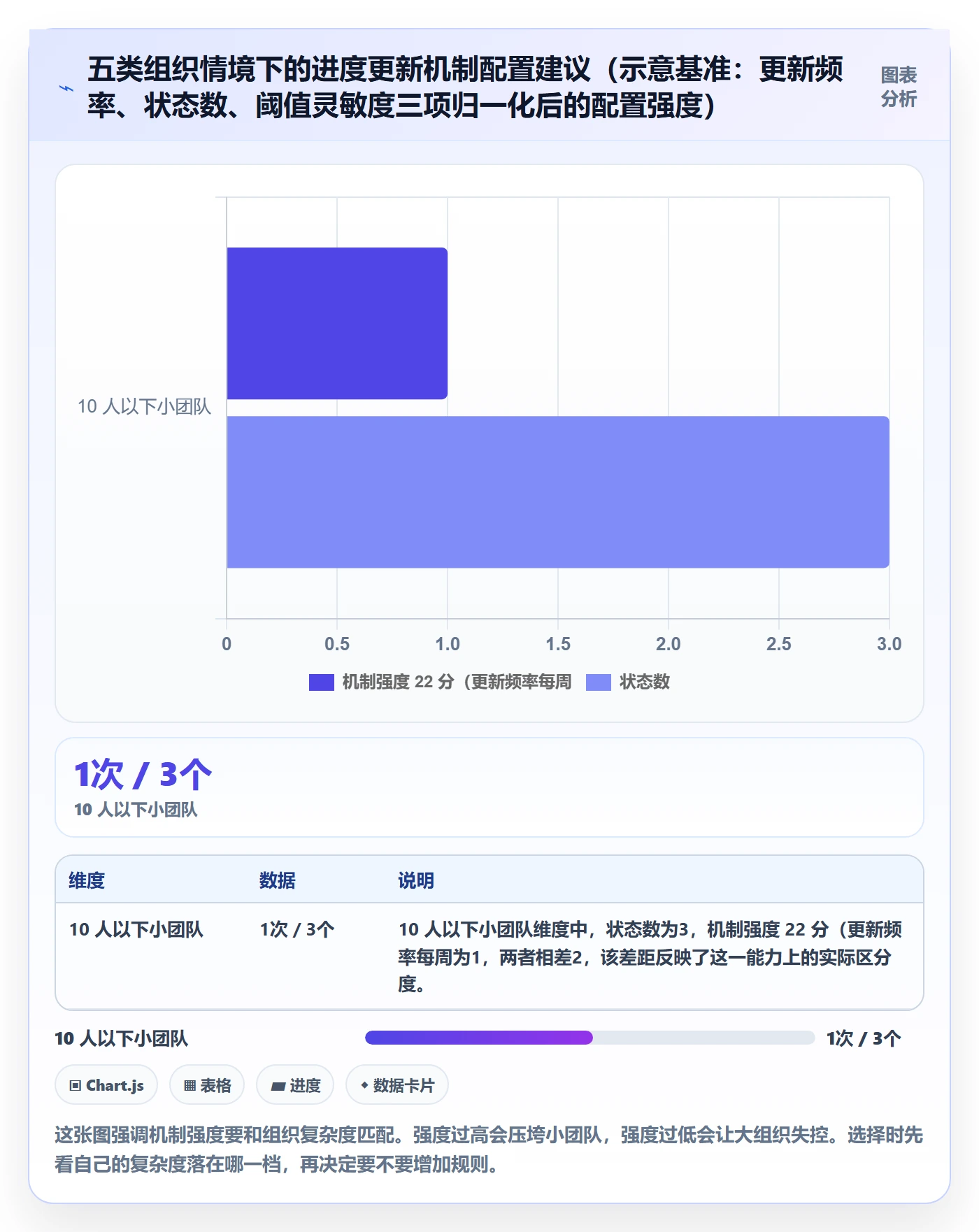Viewport: 979px width, 1232px height.
Task: Click the 10 人以下小团队 table cell
Action: point(136,929)
